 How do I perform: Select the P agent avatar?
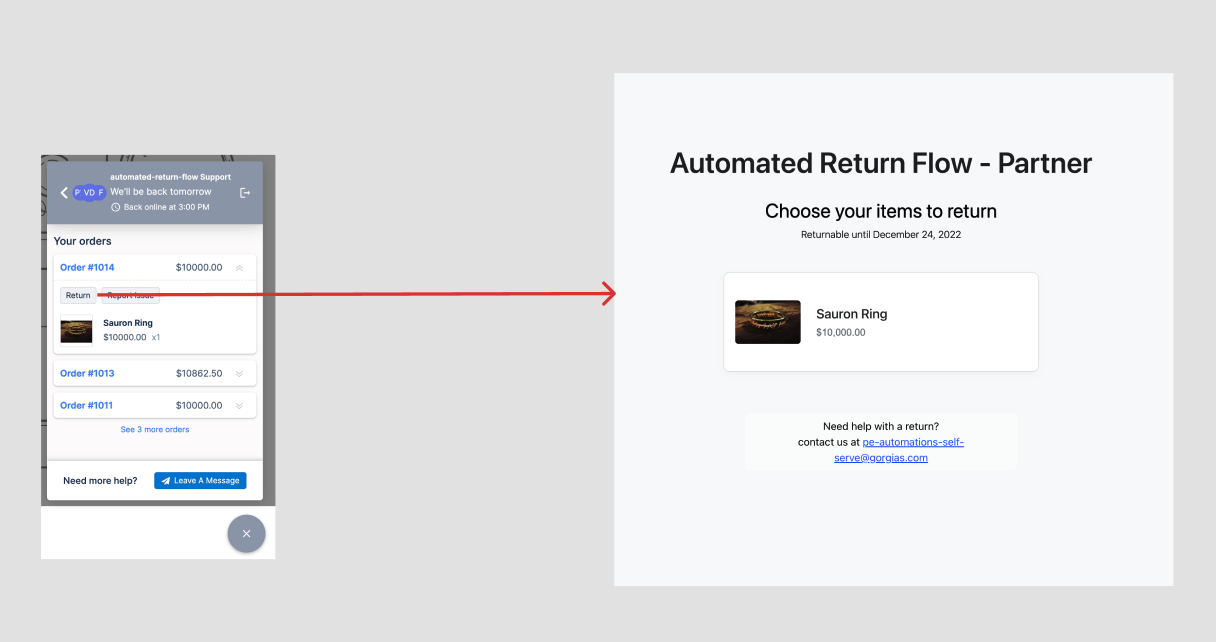click(78, 192)
